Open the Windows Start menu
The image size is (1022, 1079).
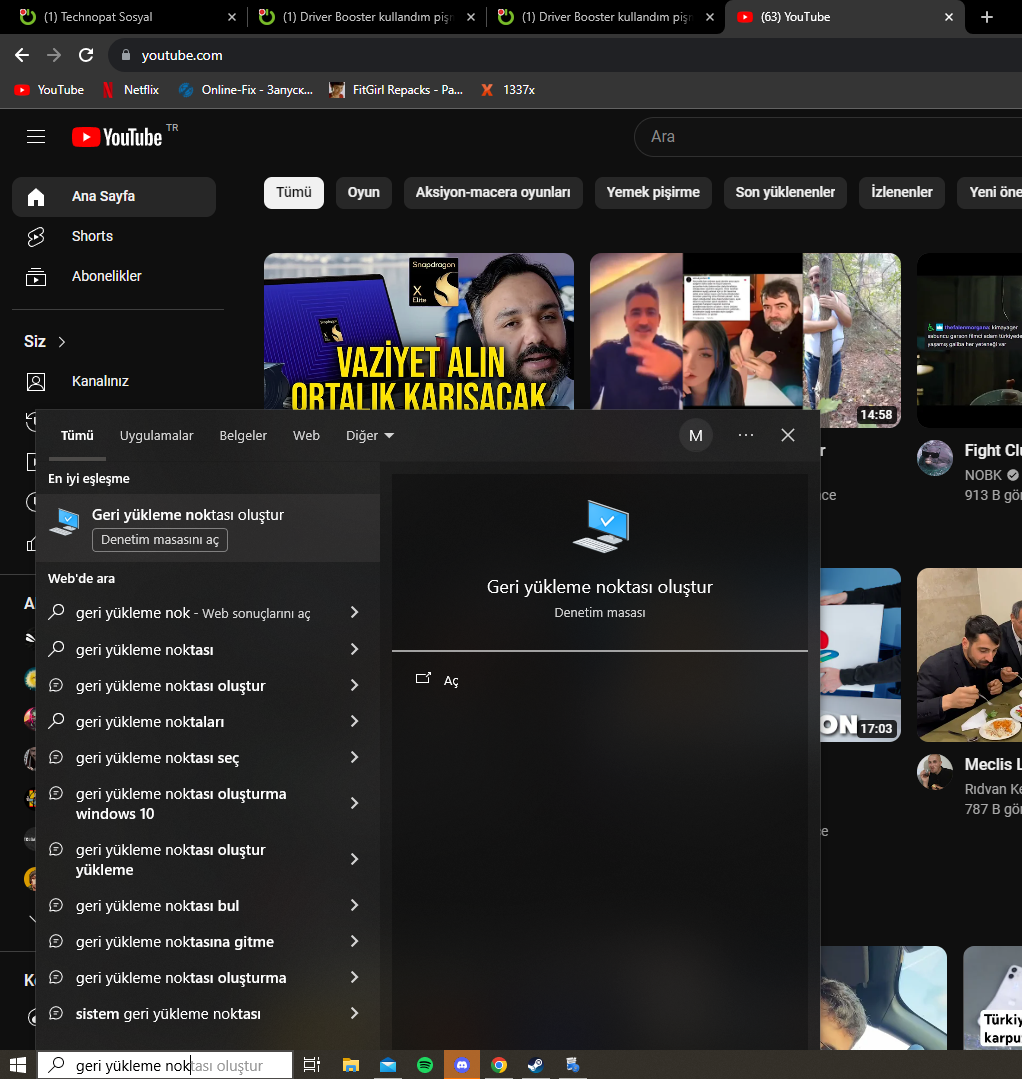17,1065
